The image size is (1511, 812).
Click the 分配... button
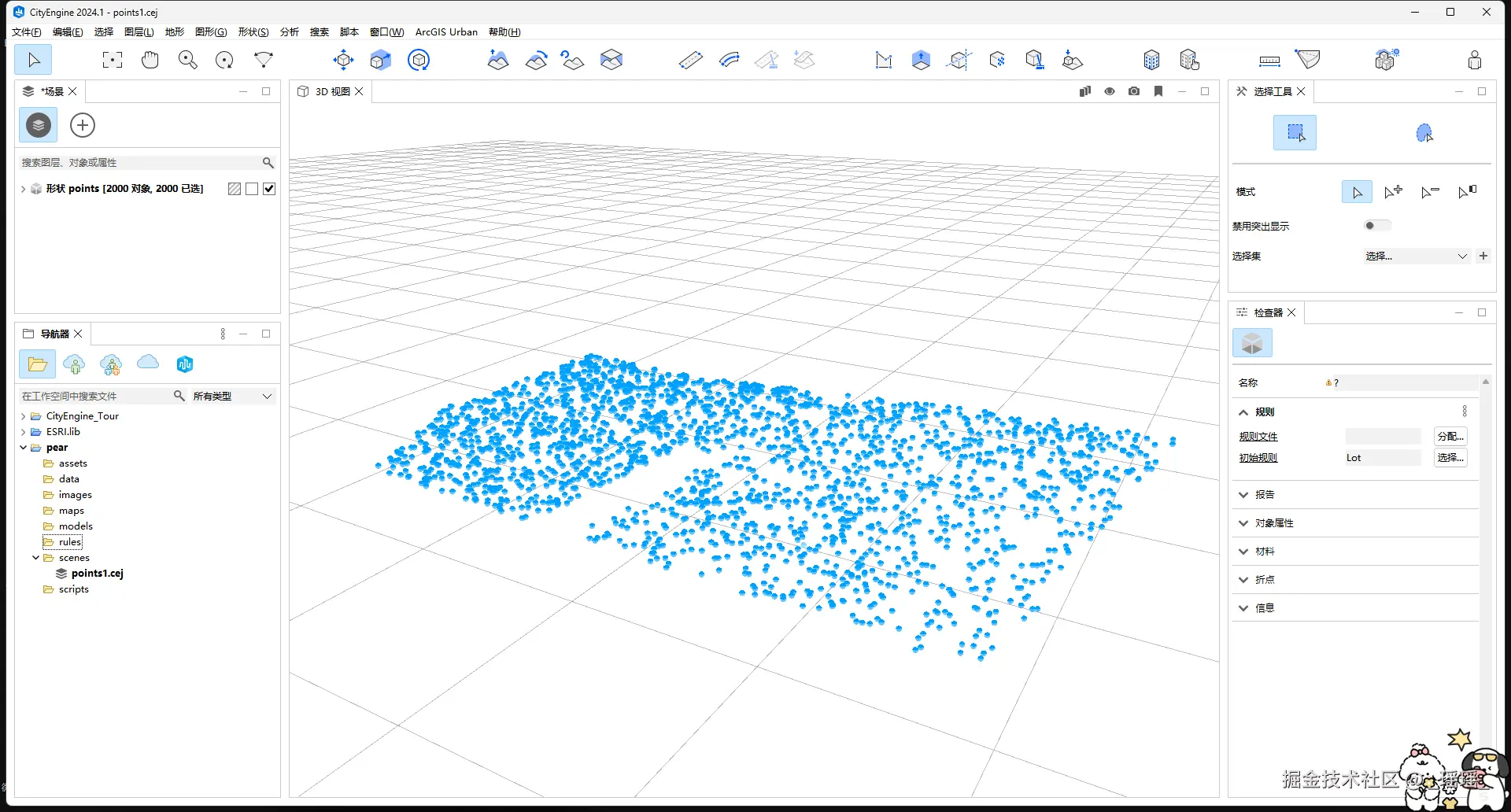1450,437
